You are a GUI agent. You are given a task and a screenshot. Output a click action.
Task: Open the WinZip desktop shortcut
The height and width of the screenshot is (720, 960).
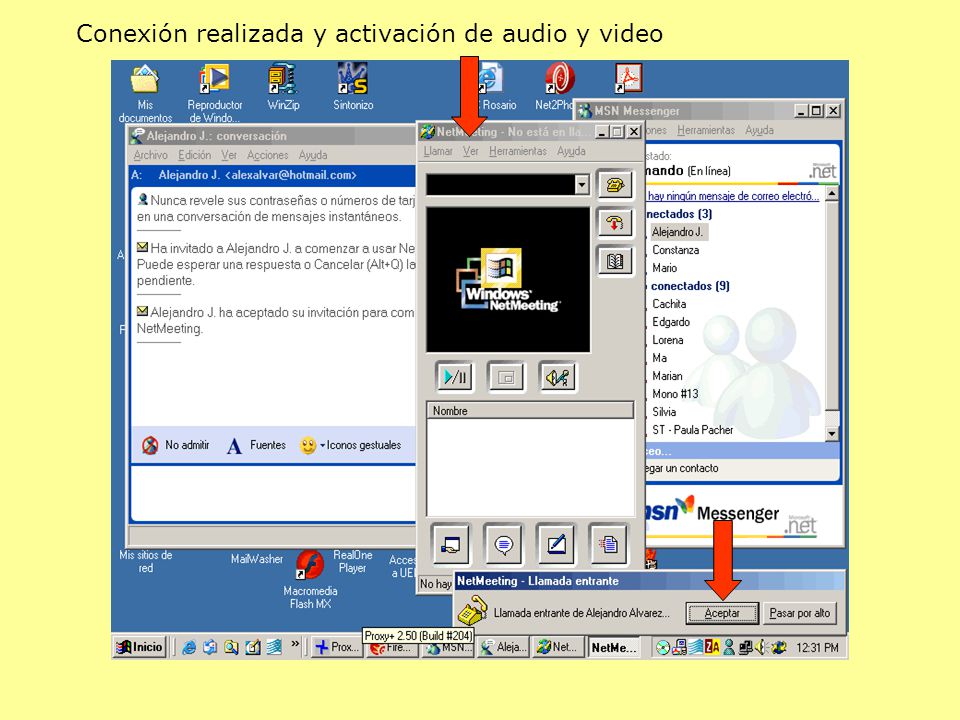click(283, 88)
